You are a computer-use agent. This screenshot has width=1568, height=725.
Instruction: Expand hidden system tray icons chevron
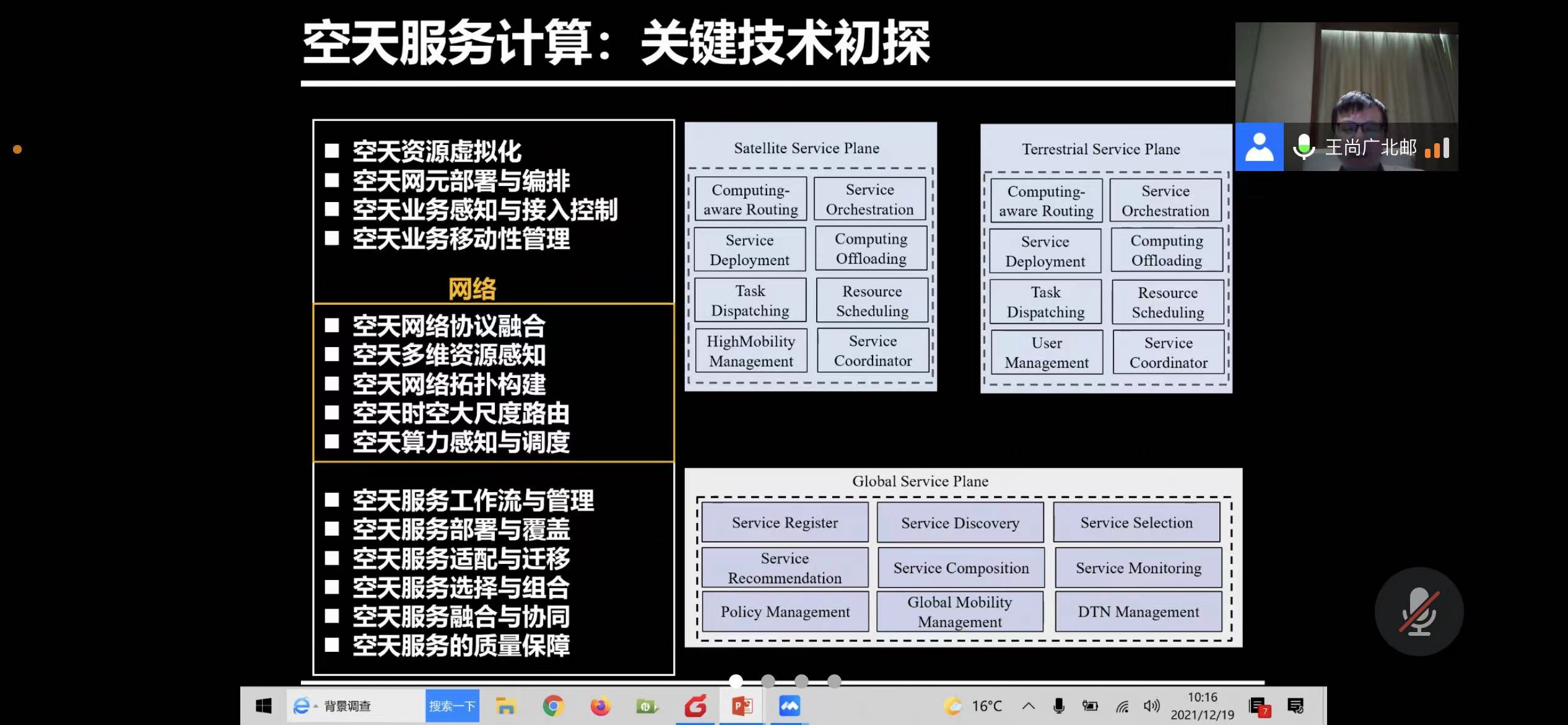(x=1029, y=706)
